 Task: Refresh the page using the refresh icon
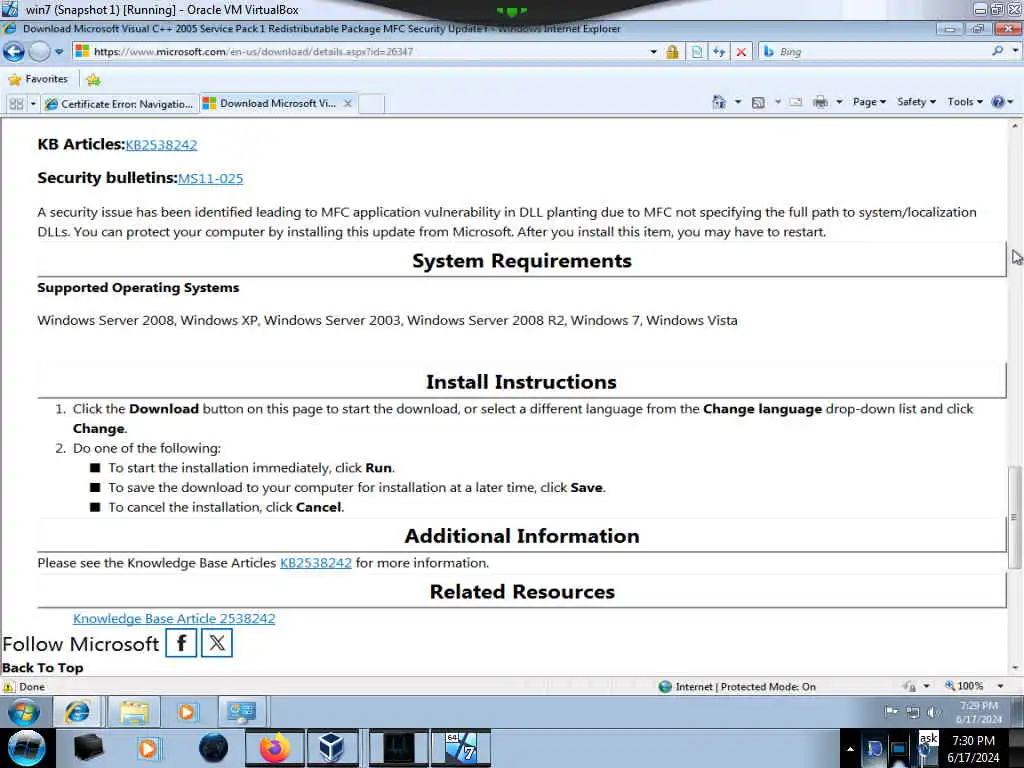click(719, 52)
